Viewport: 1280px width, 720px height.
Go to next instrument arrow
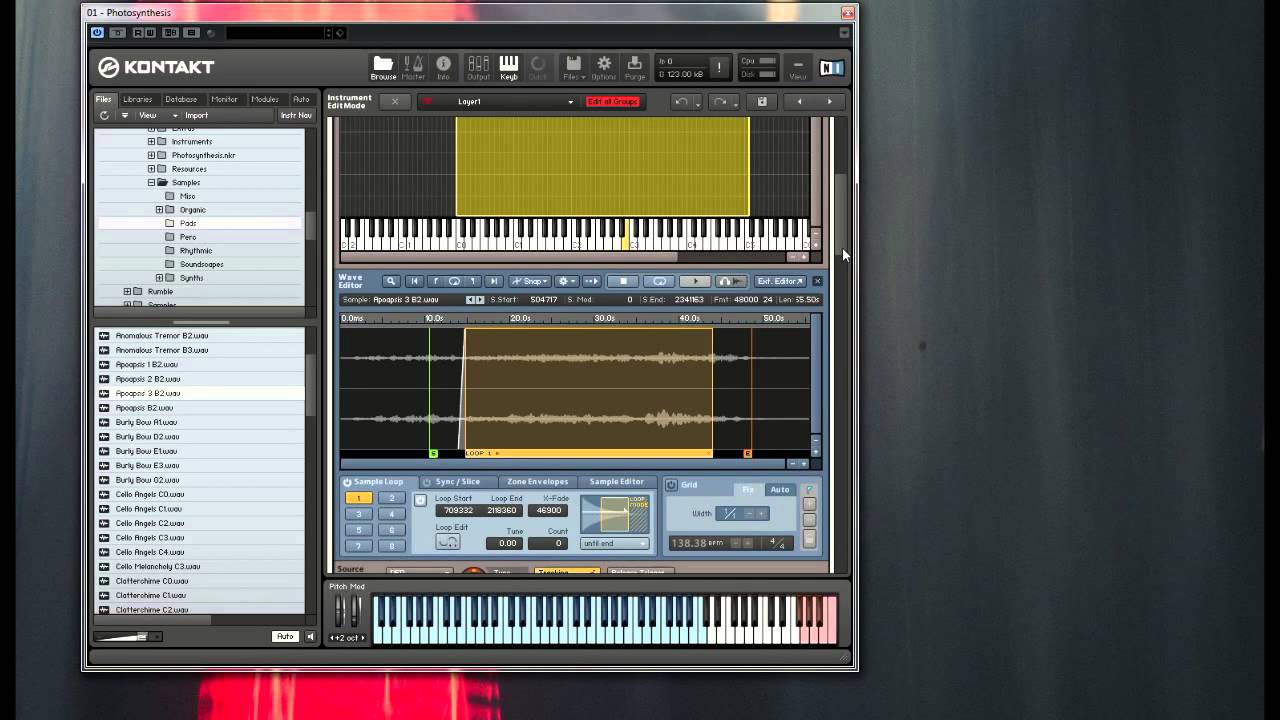coord(829,101)
